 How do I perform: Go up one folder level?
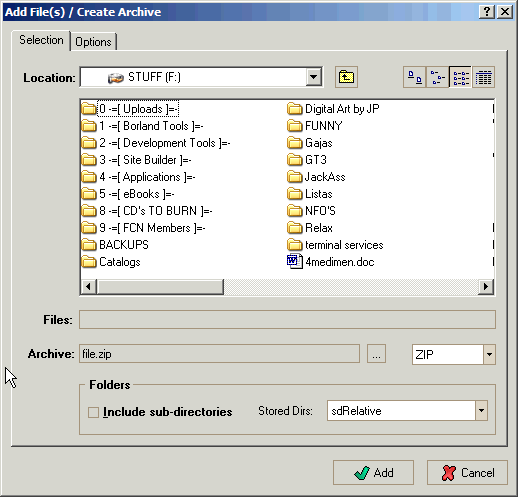point(346,77)
